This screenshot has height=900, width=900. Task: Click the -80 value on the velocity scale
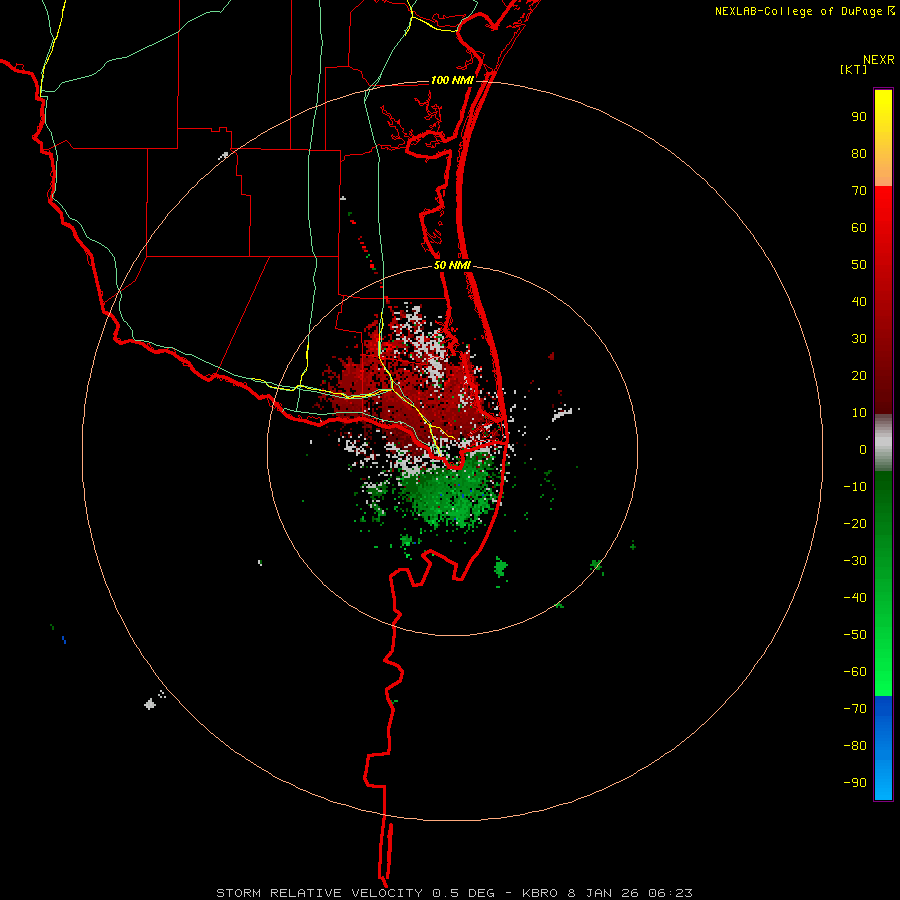[x=855, y=746]
